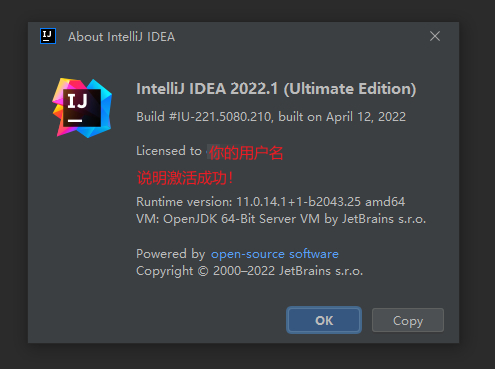Click the red username annotation 你的用户名
Image resolution: width=495 pixels, height=369 pixels.
click(x=246, y=153)
